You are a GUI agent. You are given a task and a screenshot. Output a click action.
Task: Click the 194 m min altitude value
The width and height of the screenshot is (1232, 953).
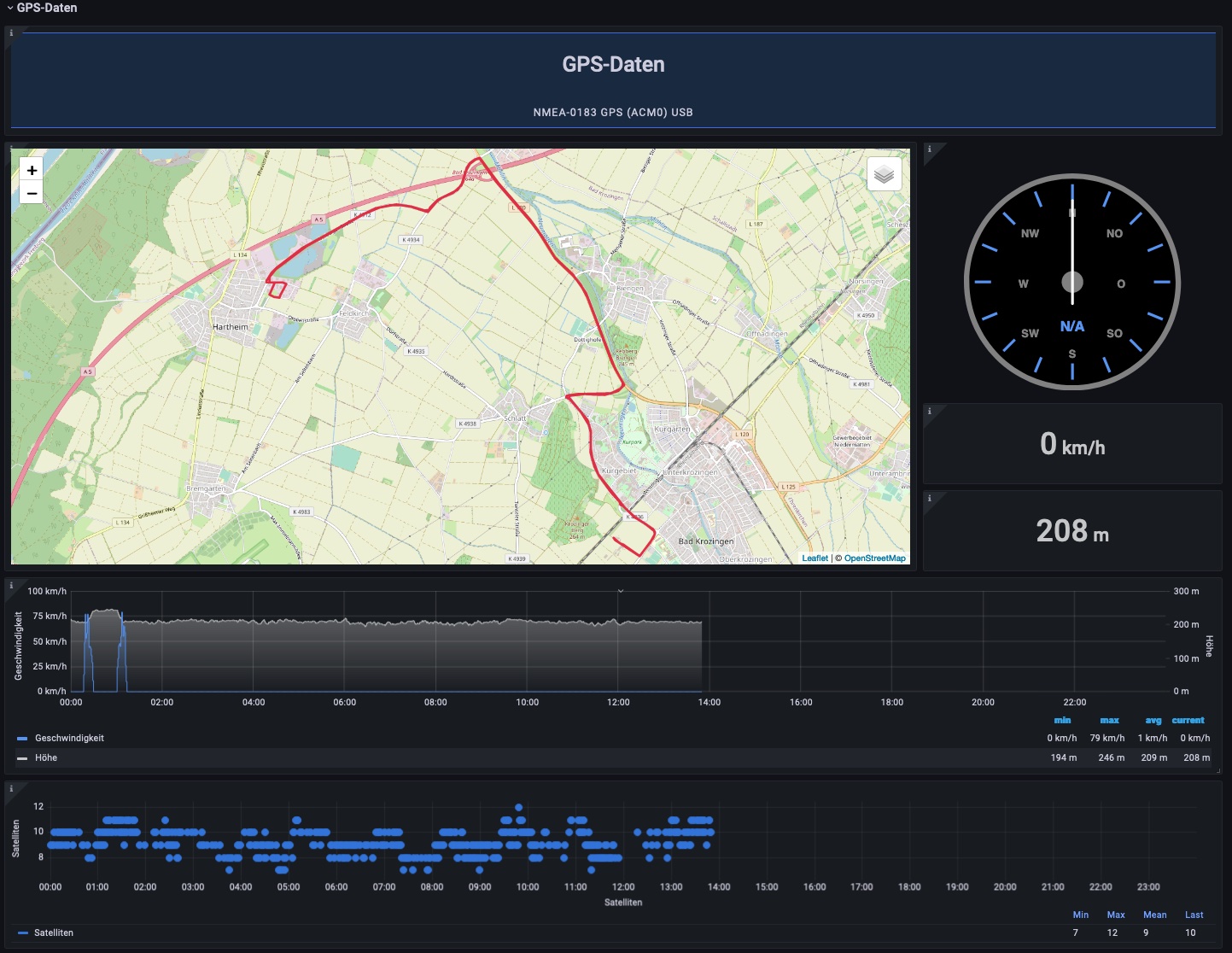tap(1064, 757)
